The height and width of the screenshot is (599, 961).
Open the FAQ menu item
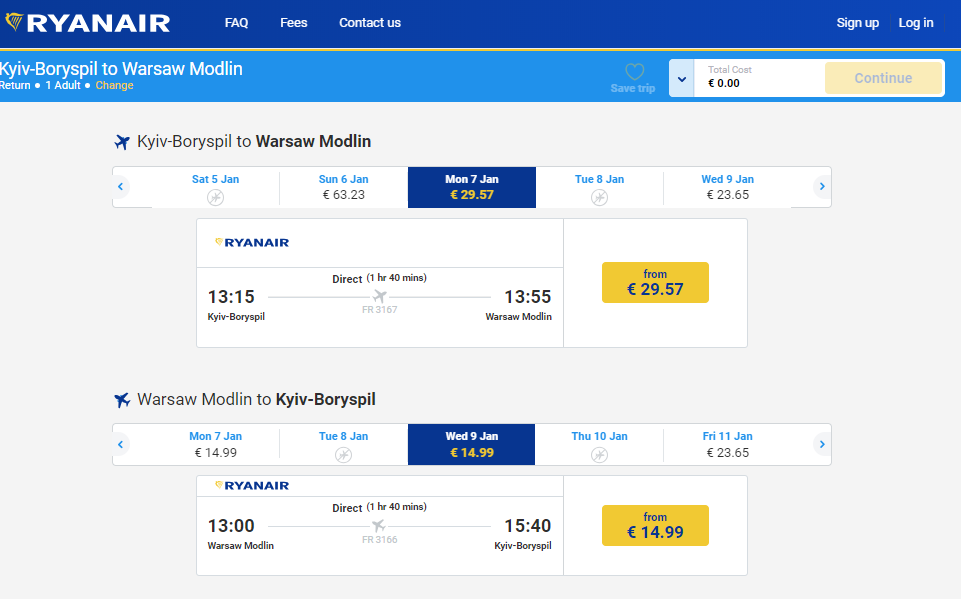coord(237,23)
